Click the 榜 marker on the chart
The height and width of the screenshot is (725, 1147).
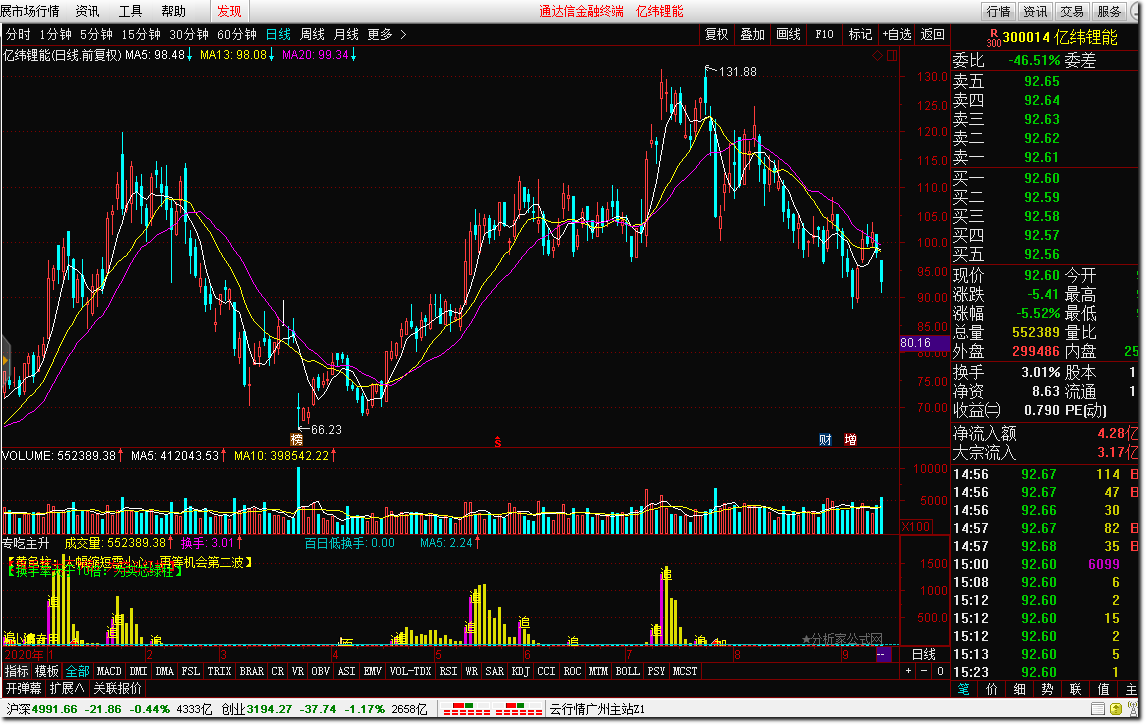coord(296,440)
